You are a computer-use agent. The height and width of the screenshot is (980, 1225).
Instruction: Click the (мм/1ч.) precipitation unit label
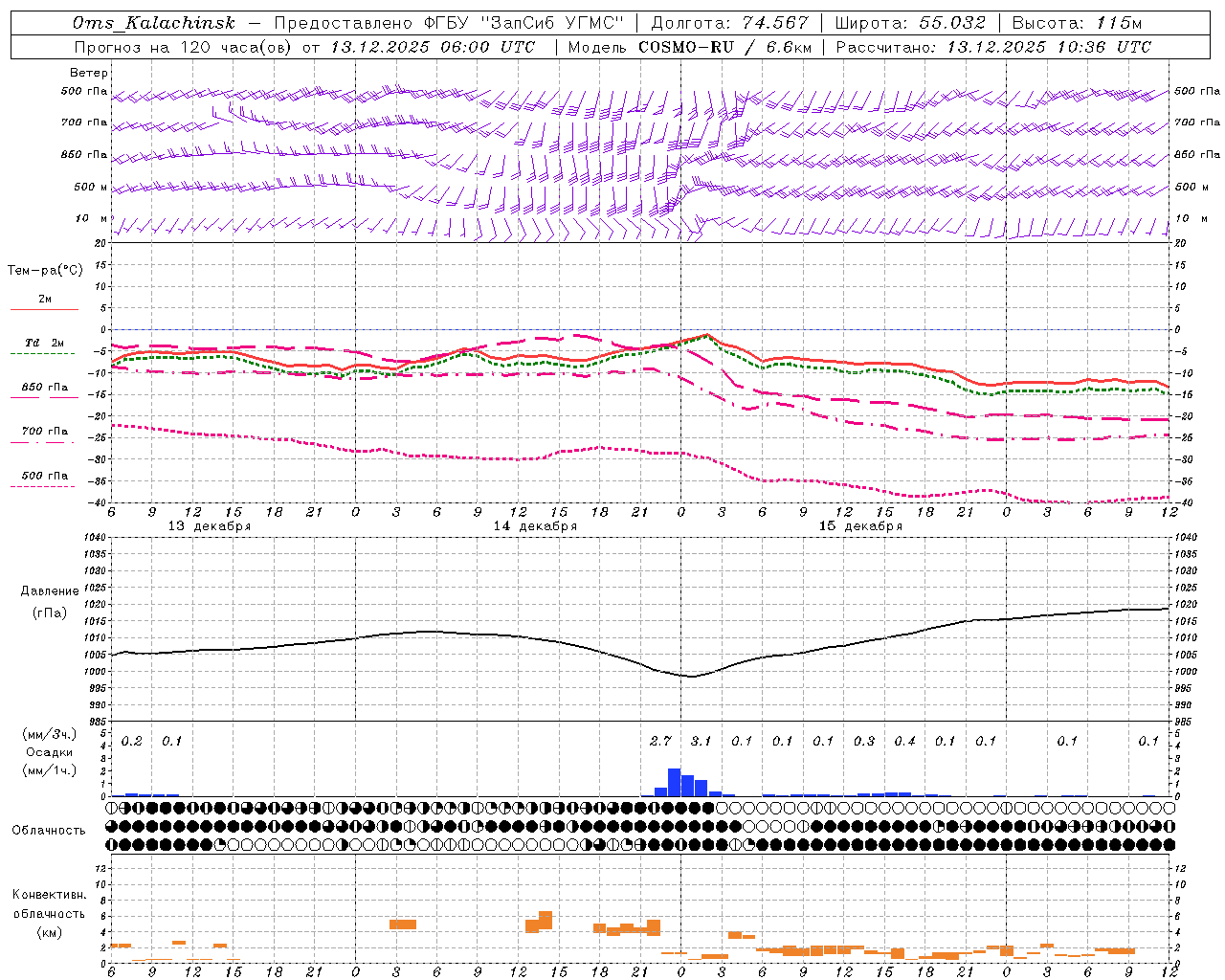pos(50,770)
